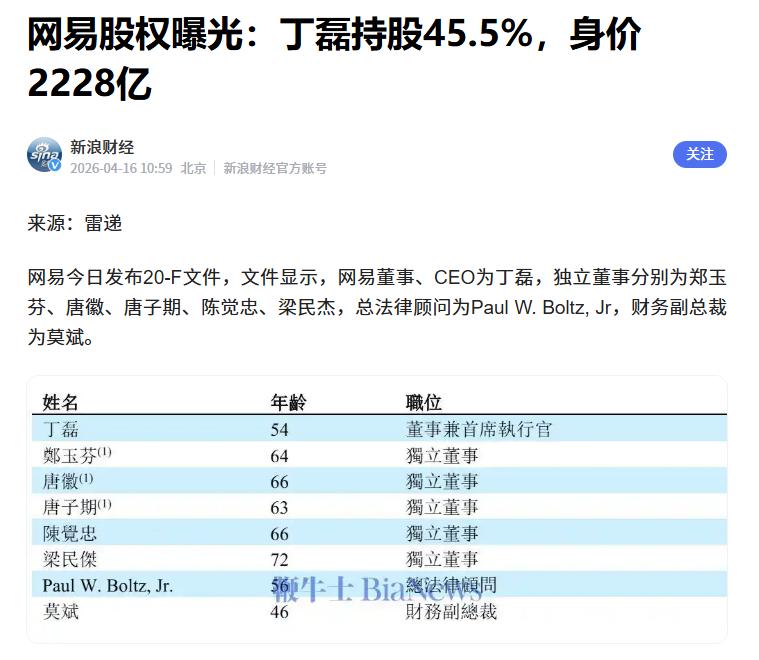759x660 pixels.
Task: Click the article headline about 网易股权曝光
Action: [x=334, y=58]
